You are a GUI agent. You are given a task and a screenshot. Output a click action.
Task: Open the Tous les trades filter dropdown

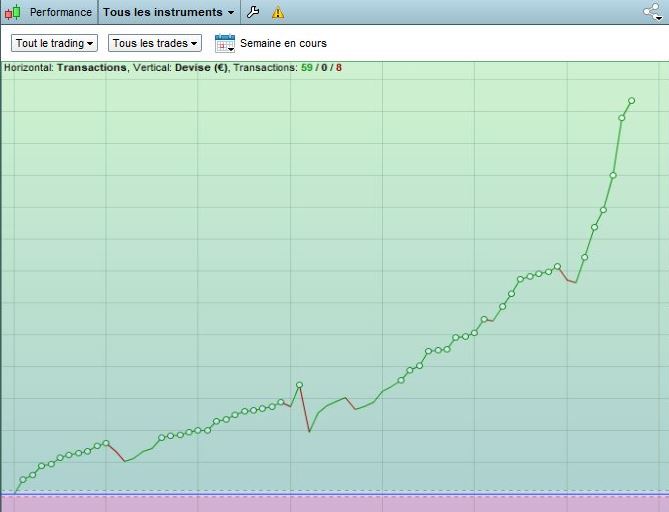click(155, 44)
